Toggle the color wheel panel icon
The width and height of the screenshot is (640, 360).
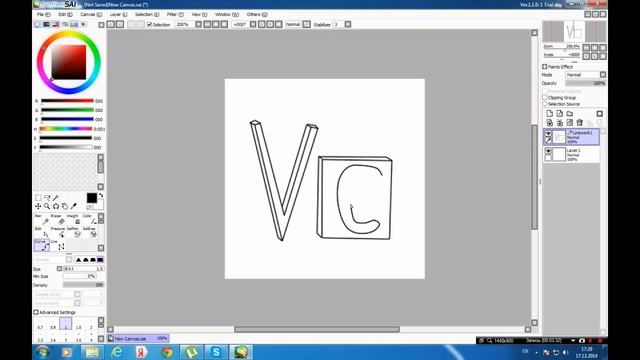pos(38,24)
